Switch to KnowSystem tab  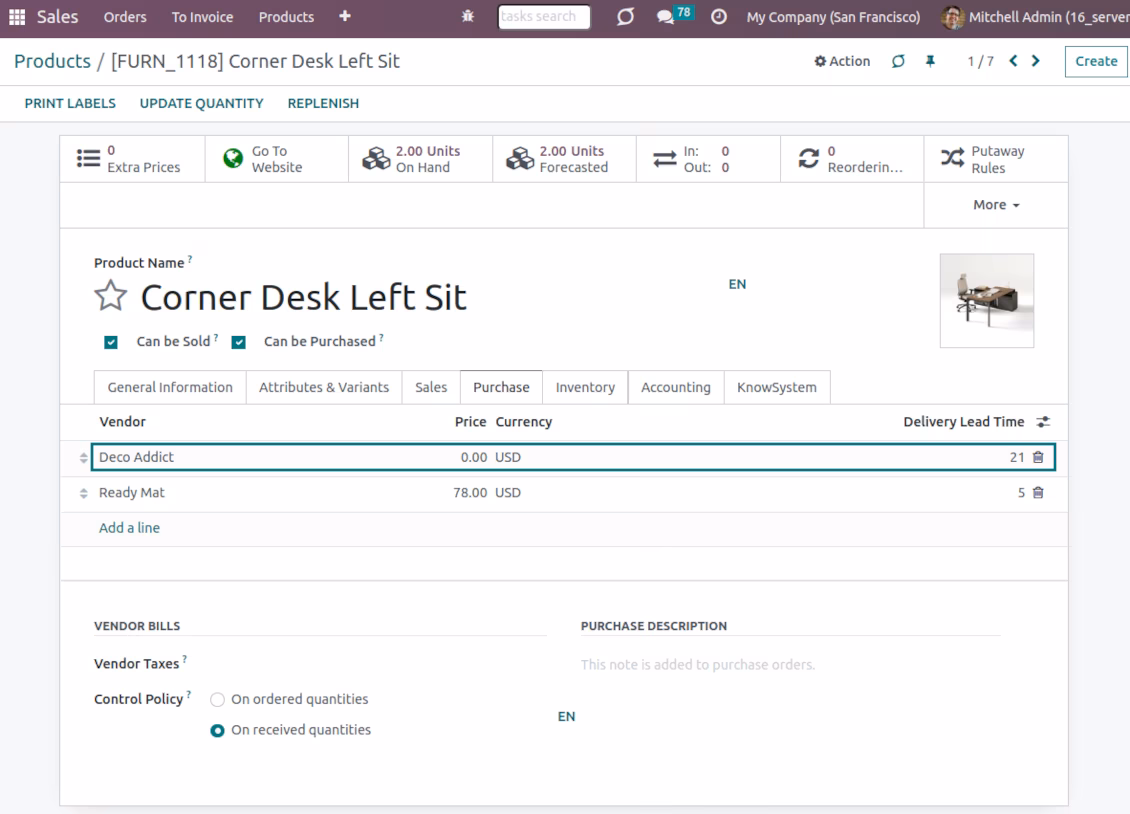[777, 388]
